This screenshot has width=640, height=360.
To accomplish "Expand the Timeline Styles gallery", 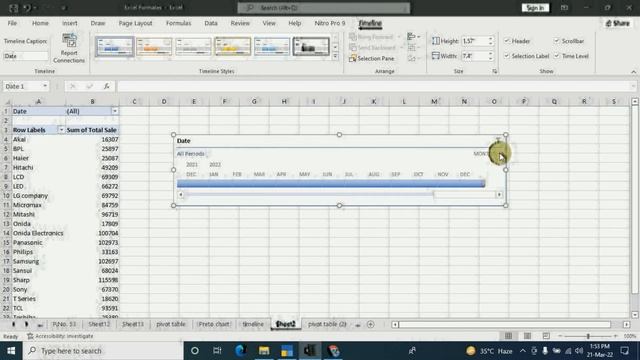I will tap(335, 56).
